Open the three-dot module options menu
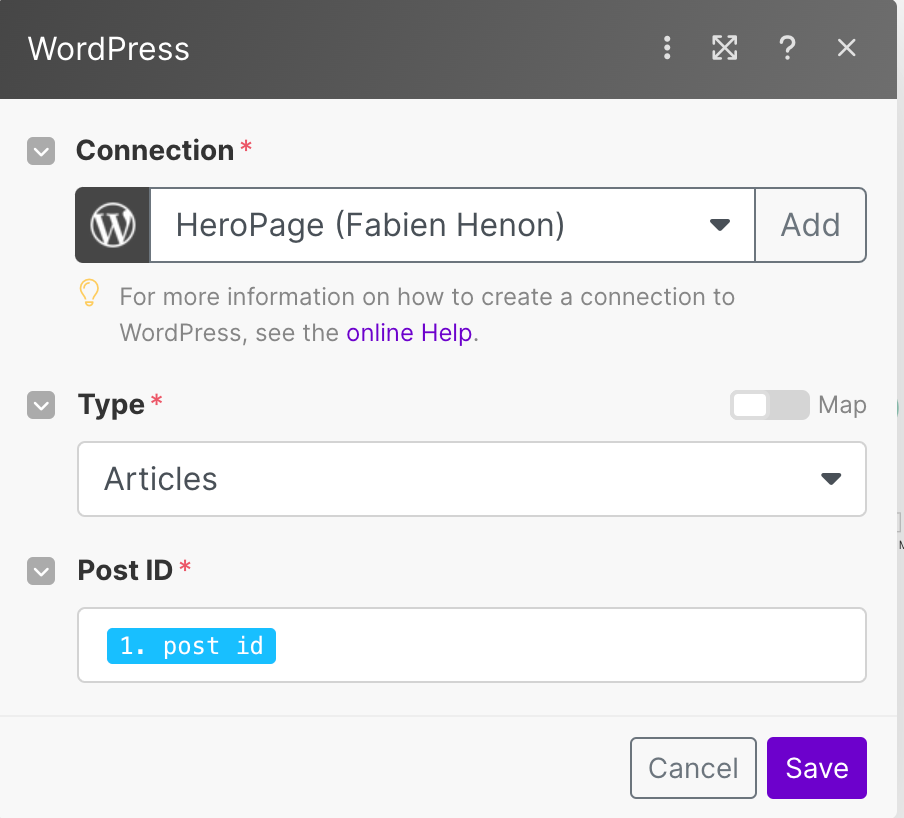 coord(667,48)
